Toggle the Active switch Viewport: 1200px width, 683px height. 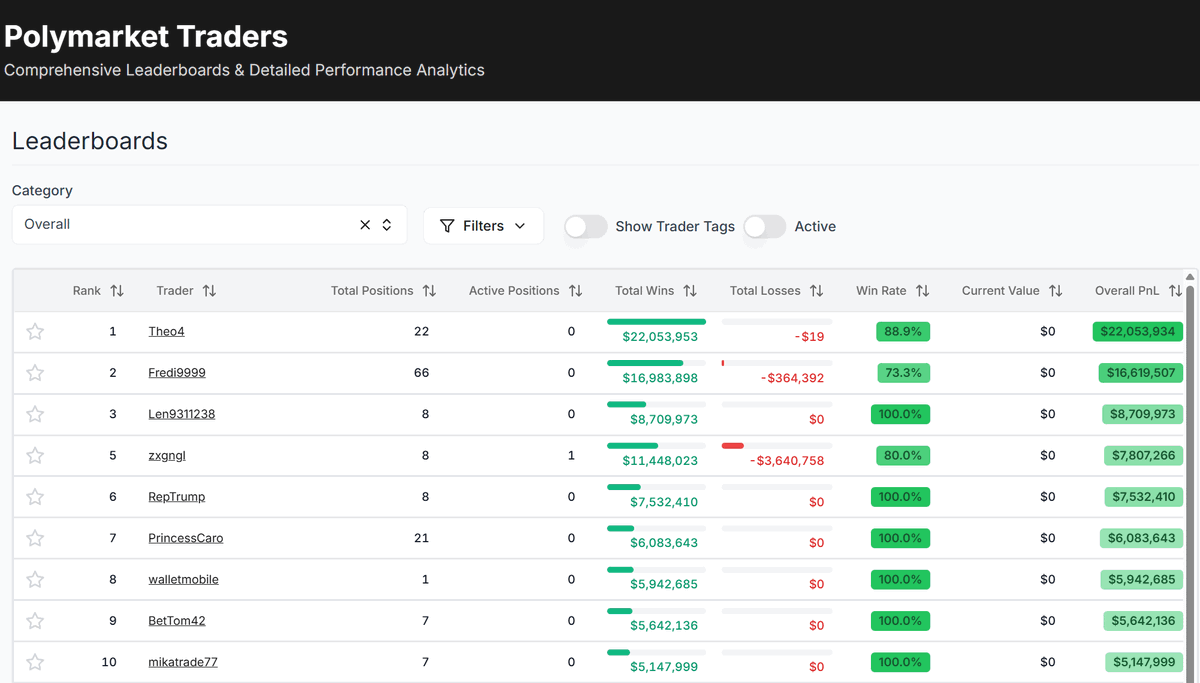click(765, 227)
